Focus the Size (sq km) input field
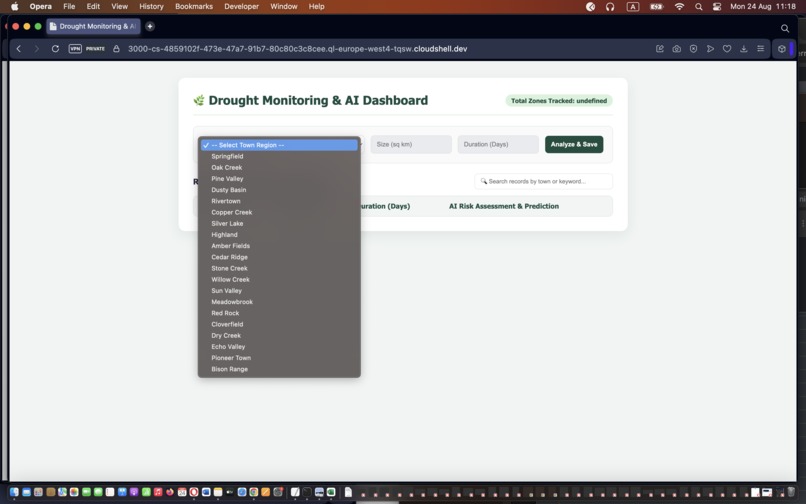This screenshot has height=504, width=806. [411, 145]
